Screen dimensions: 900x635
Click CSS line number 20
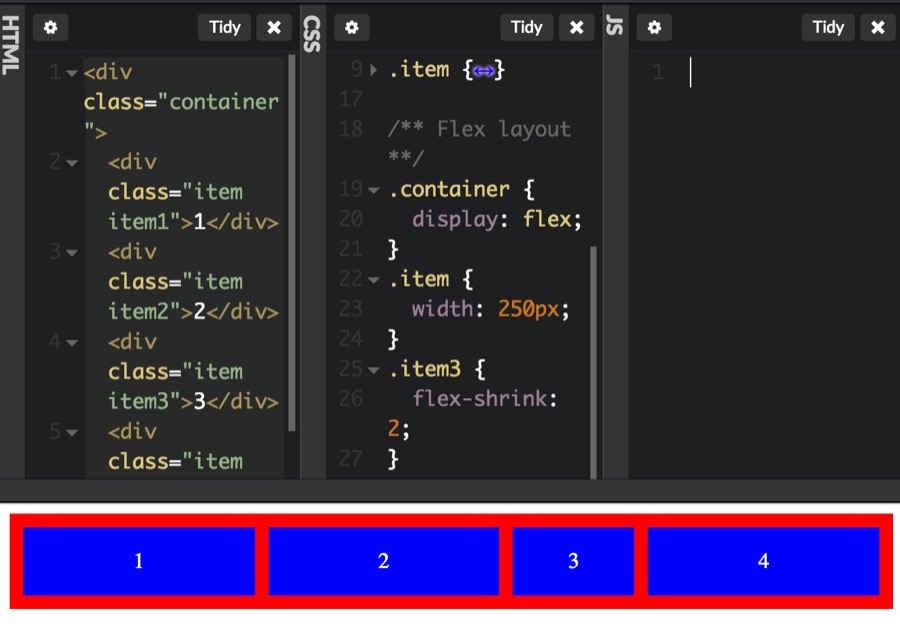(351, 219)
